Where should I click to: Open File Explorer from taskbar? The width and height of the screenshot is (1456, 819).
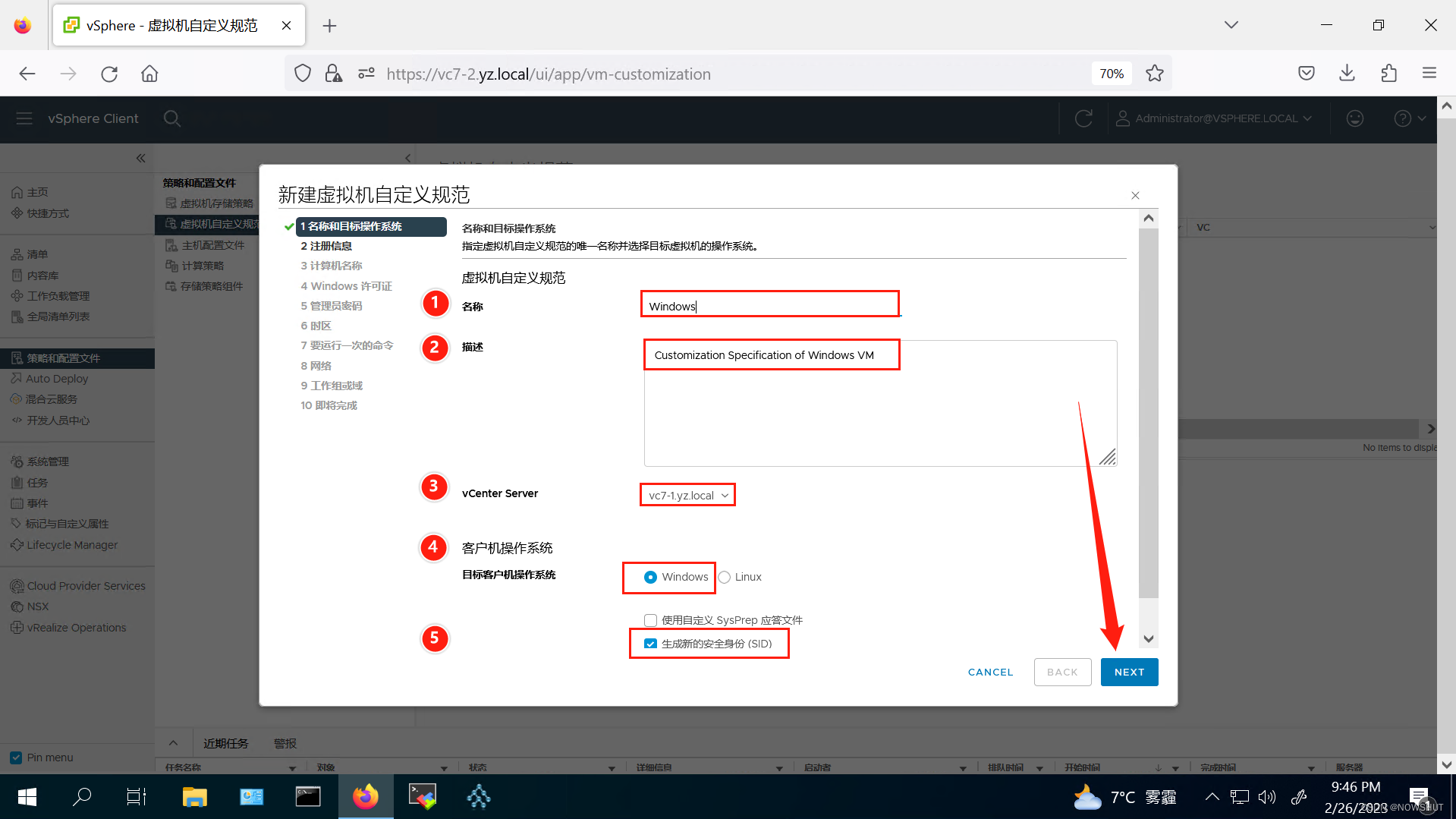click(x=194, y=797)
